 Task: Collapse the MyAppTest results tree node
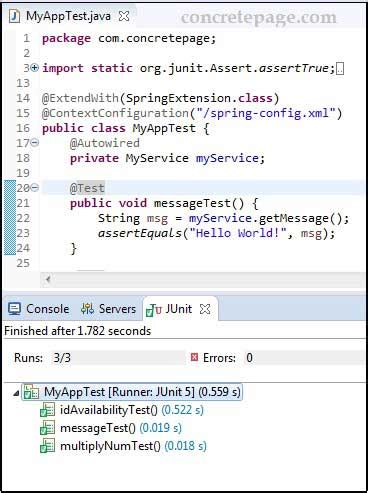[x=16, y=393]
